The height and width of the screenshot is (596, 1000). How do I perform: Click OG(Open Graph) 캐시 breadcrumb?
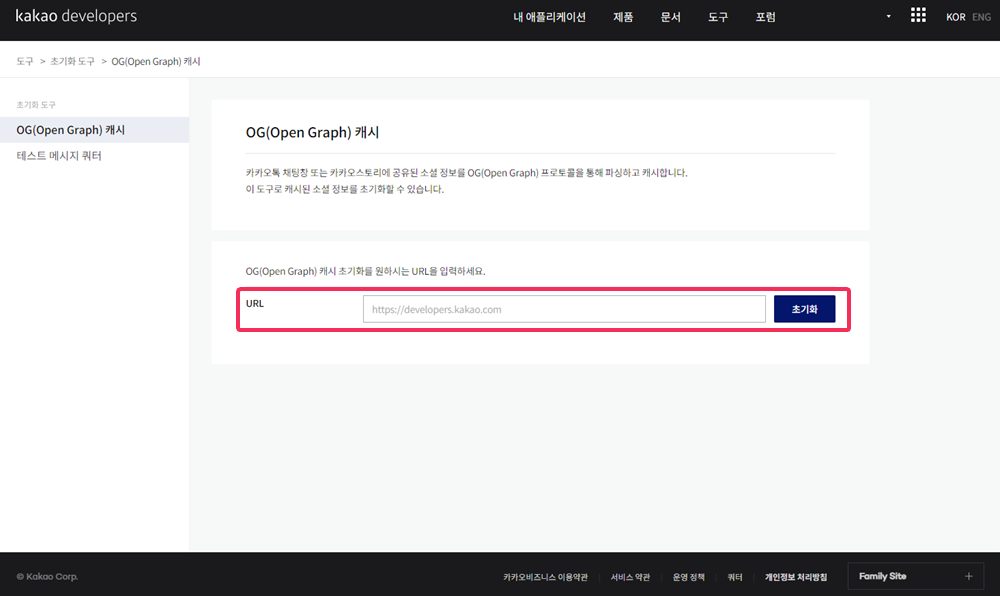(x=156, y=61)
